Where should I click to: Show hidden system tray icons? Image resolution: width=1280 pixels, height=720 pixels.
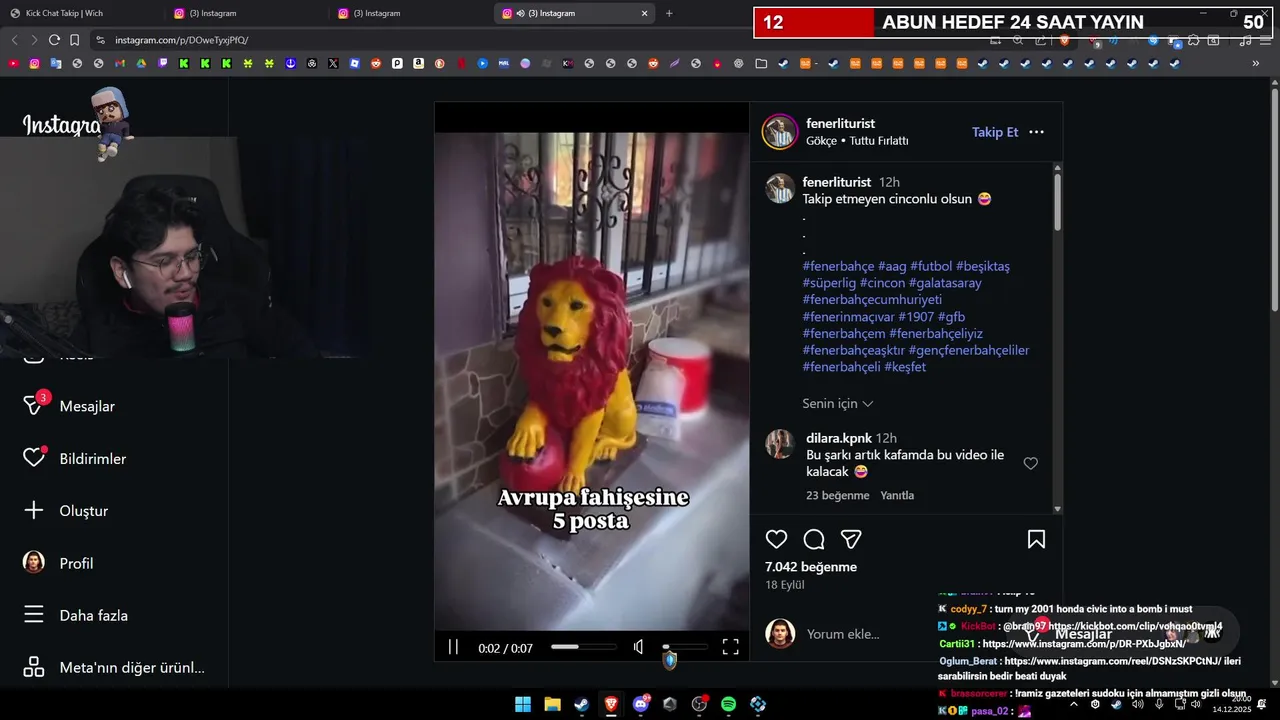pos(1074,704)
